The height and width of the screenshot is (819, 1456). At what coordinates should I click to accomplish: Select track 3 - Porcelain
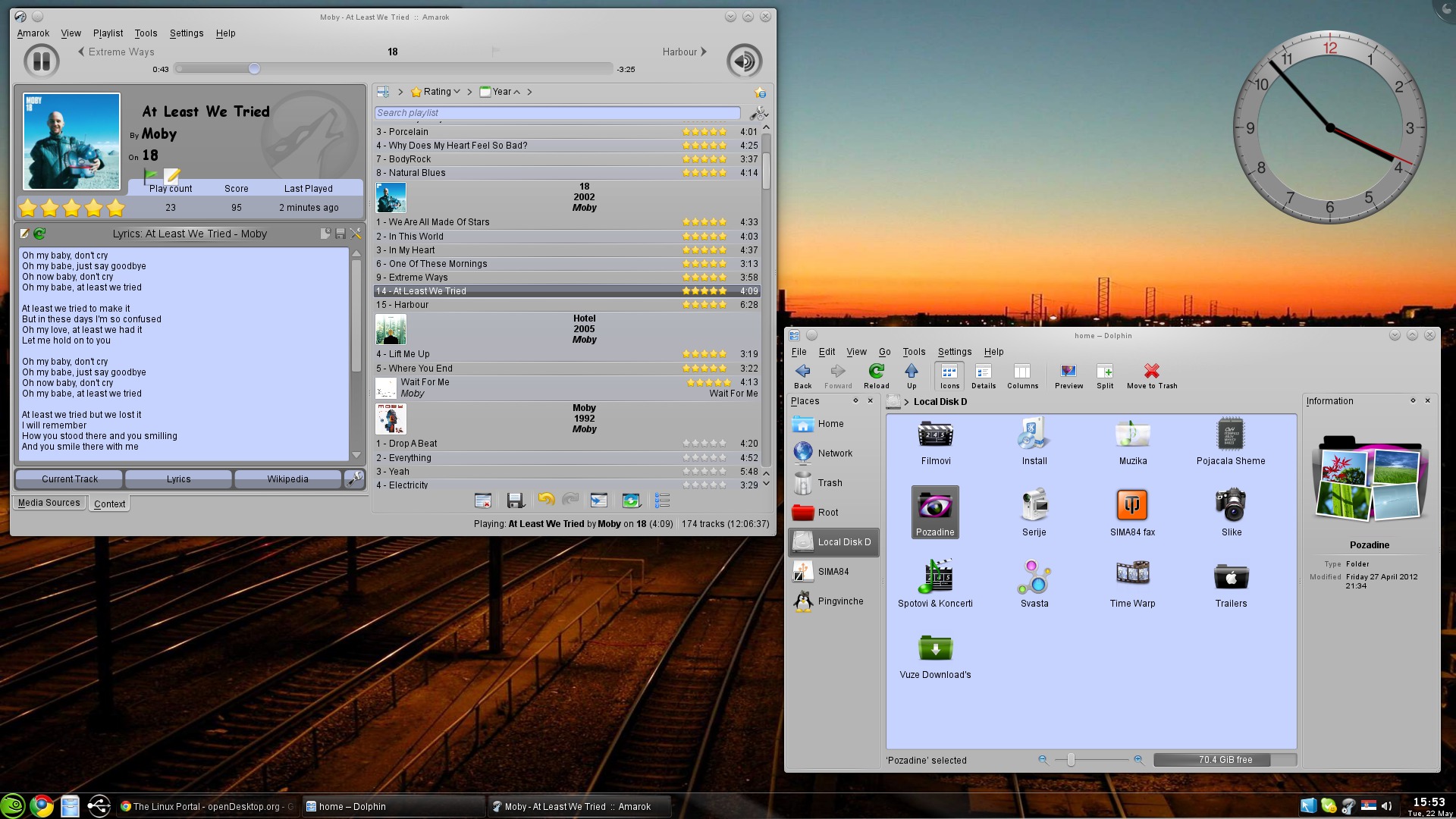point(567,132)
